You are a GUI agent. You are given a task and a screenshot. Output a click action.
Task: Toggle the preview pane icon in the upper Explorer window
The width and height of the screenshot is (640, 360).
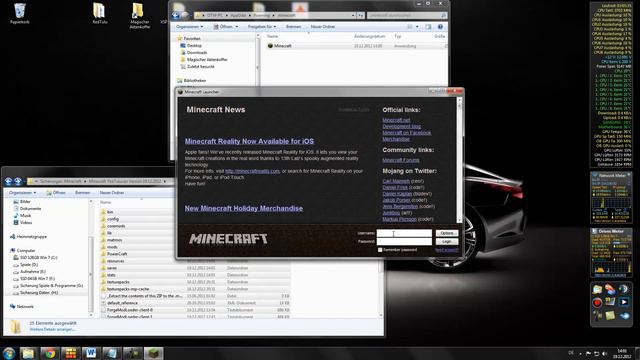(x=428, y=27)
